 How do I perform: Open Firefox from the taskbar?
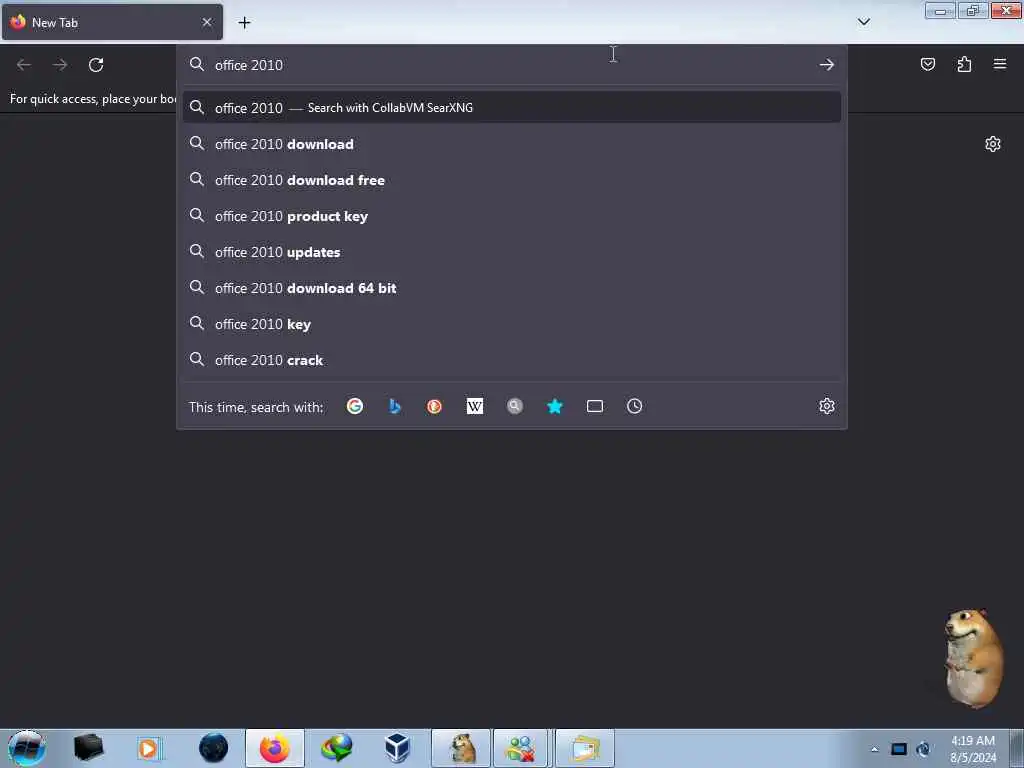275,748
